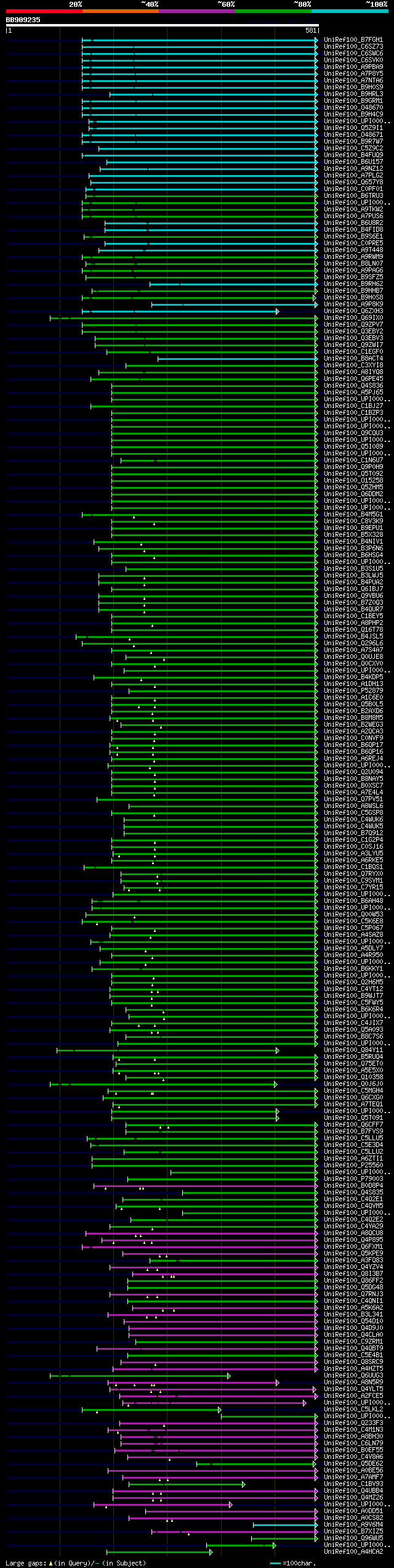Screen dimensions: 394x1568
Task: Click hit UniRef100_A7E4L4
Action: [353, 793]
